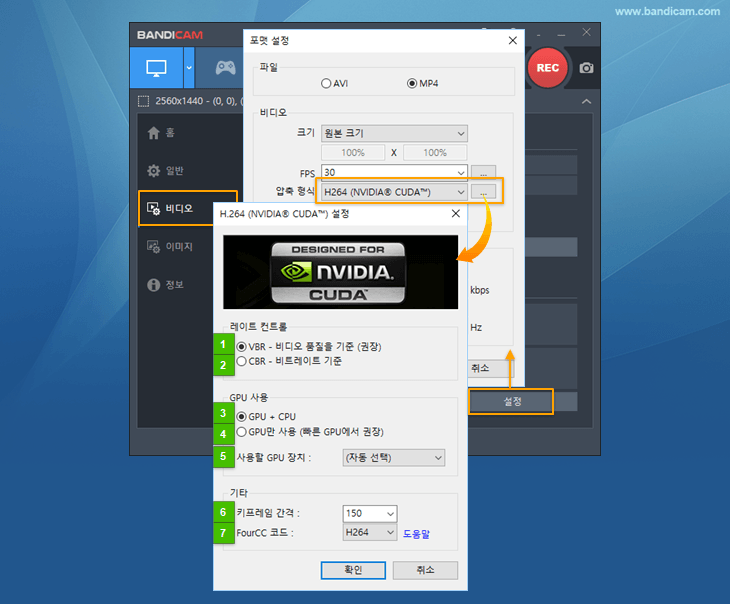Select MP4 file format

(x=422, y=83)
